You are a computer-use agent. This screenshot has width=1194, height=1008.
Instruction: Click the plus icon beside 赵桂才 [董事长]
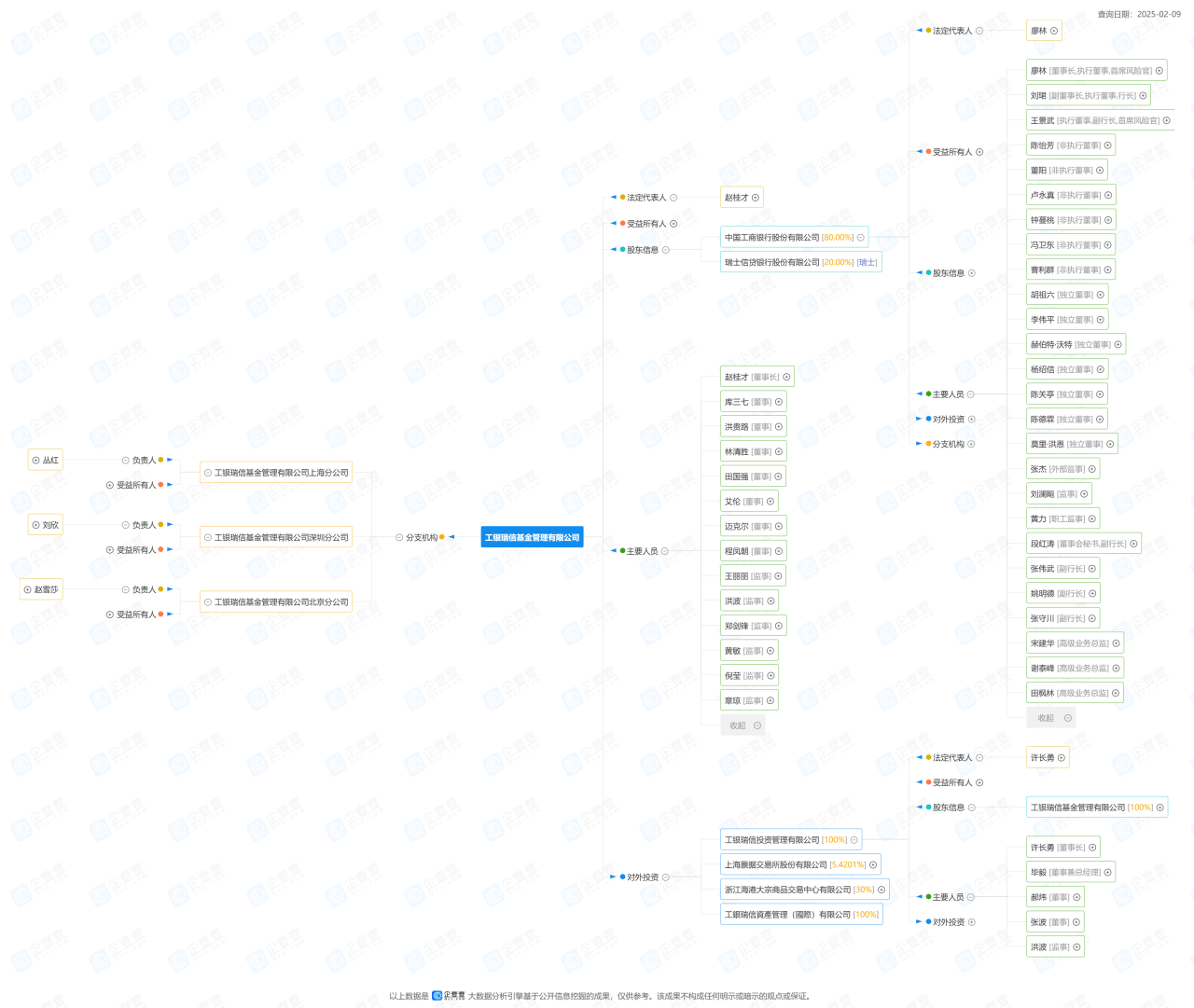pyautogui.click(x=786, y=378)
